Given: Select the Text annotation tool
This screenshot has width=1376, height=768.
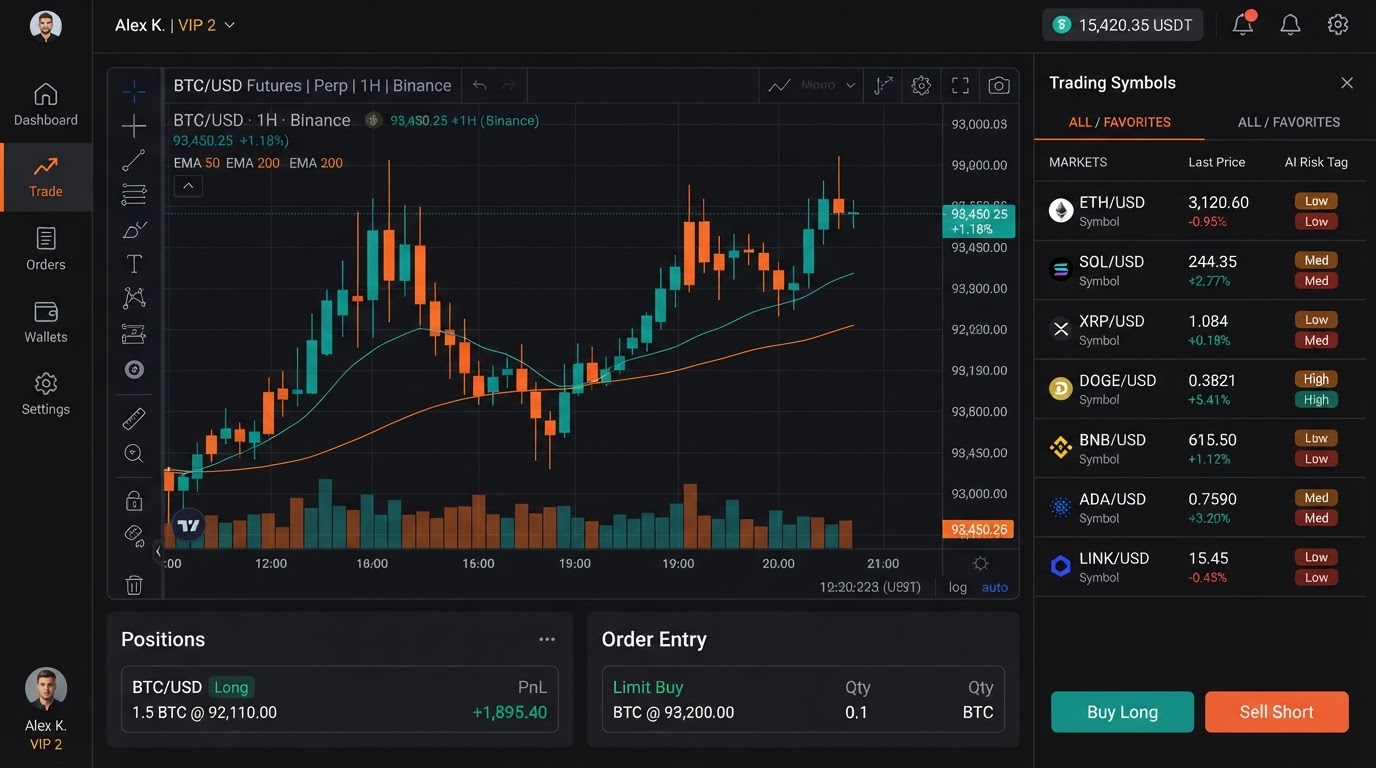Looking at the screenshot, I should coord(134,264).
